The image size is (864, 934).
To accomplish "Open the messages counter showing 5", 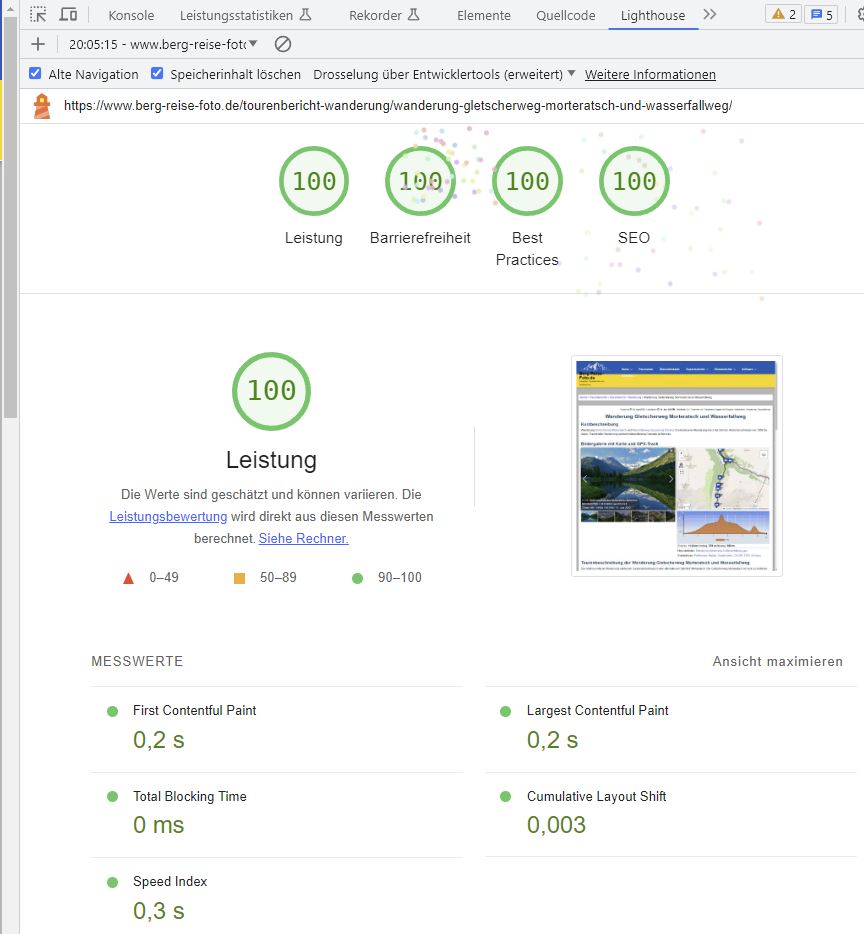I will coord(821,14).
